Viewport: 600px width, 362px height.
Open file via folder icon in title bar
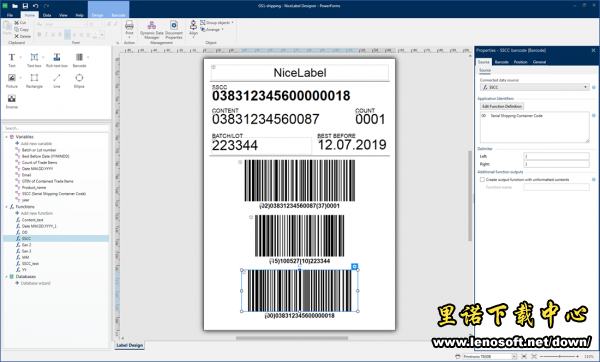[15, 6]
